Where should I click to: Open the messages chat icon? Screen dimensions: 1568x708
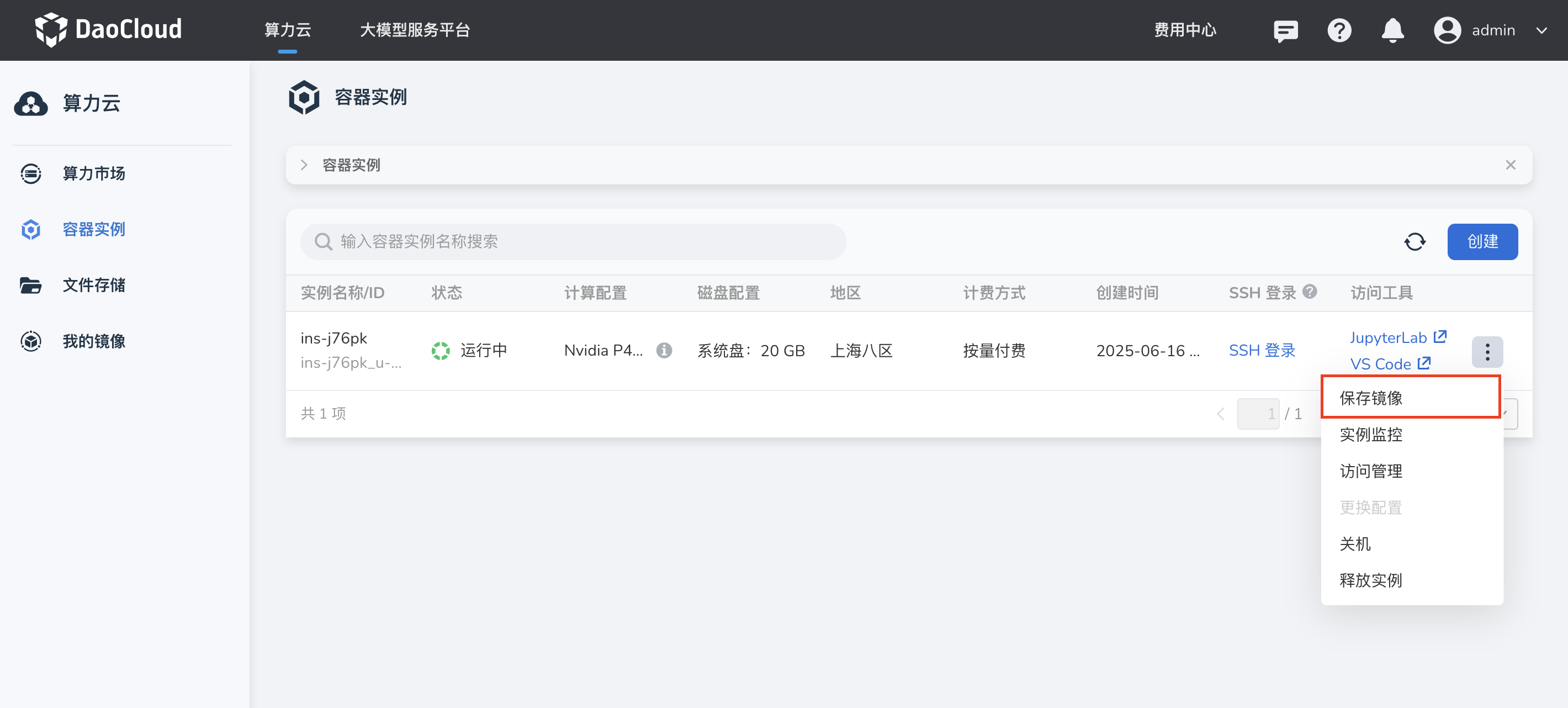[1285, 30]
